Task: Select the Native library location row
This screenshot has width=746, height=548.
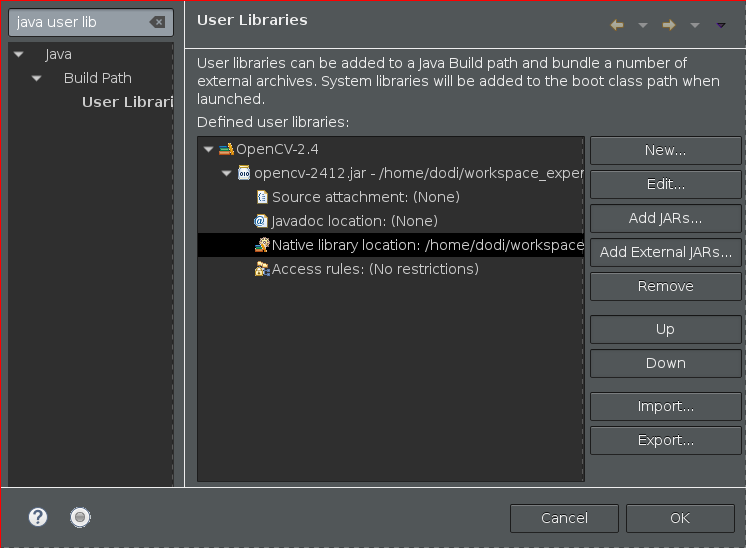Action: (x=391, y=245)
